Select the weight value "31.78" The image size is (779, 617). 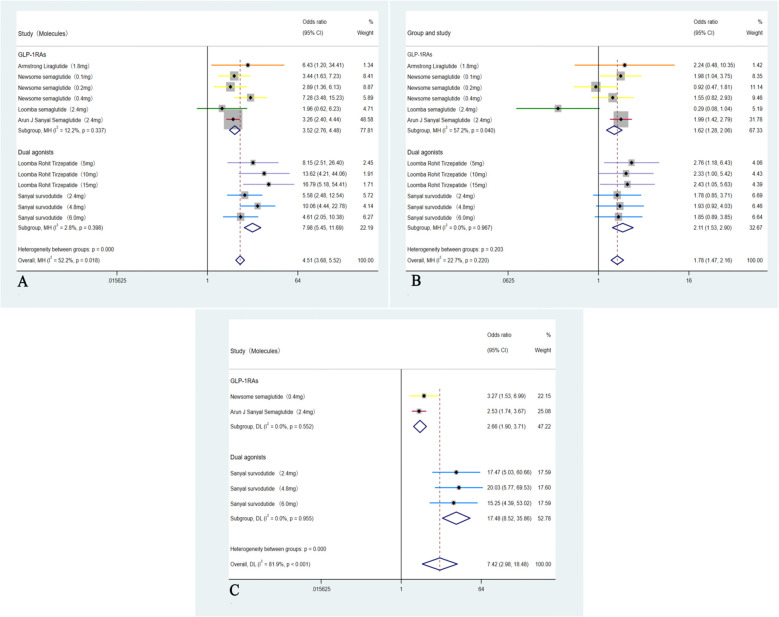756,120
